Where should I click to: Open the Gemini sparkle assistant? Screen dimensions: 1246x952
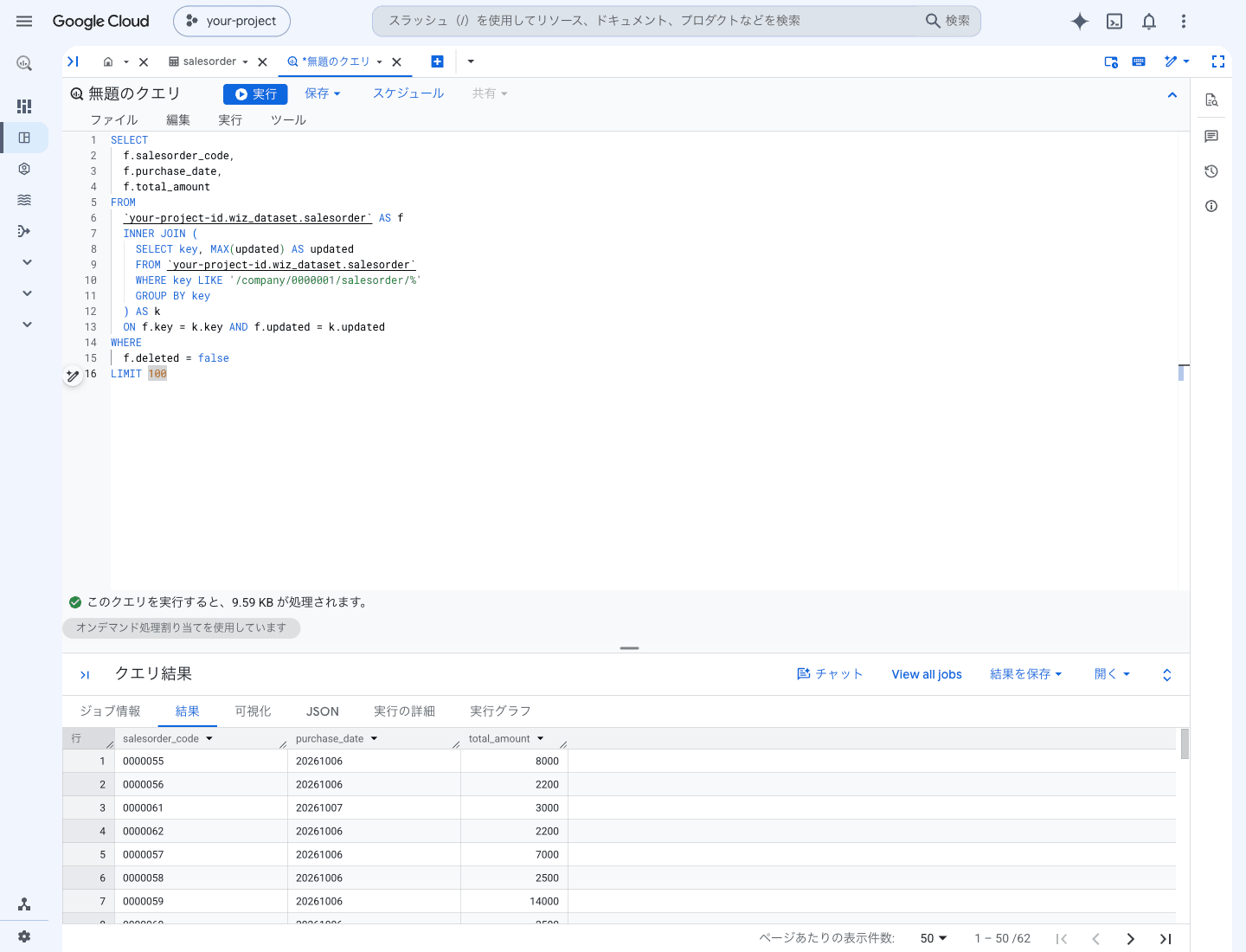[1080, 22]
